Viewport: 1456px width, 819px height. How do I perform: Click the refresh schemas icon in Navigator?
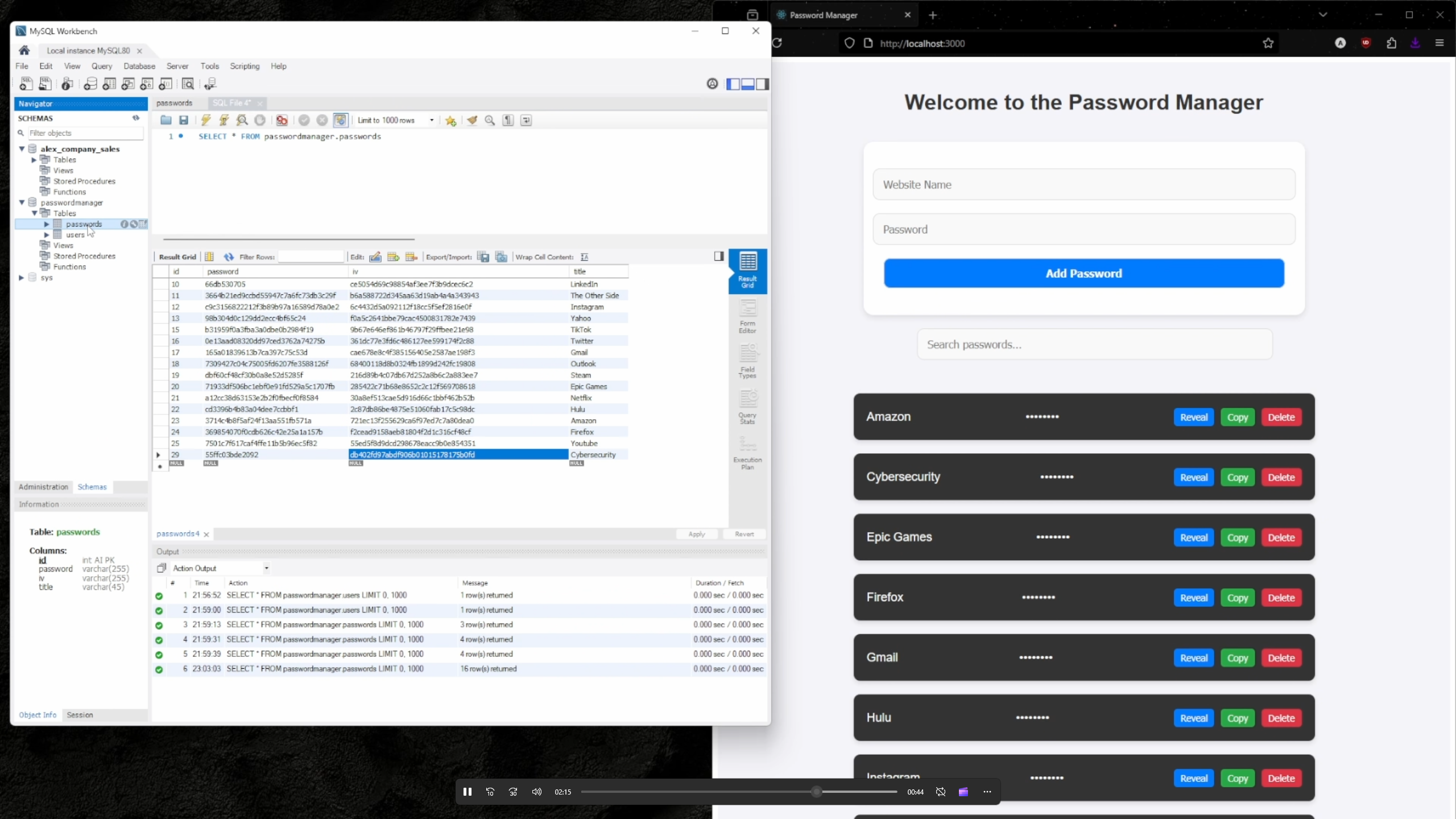[136, 118]
